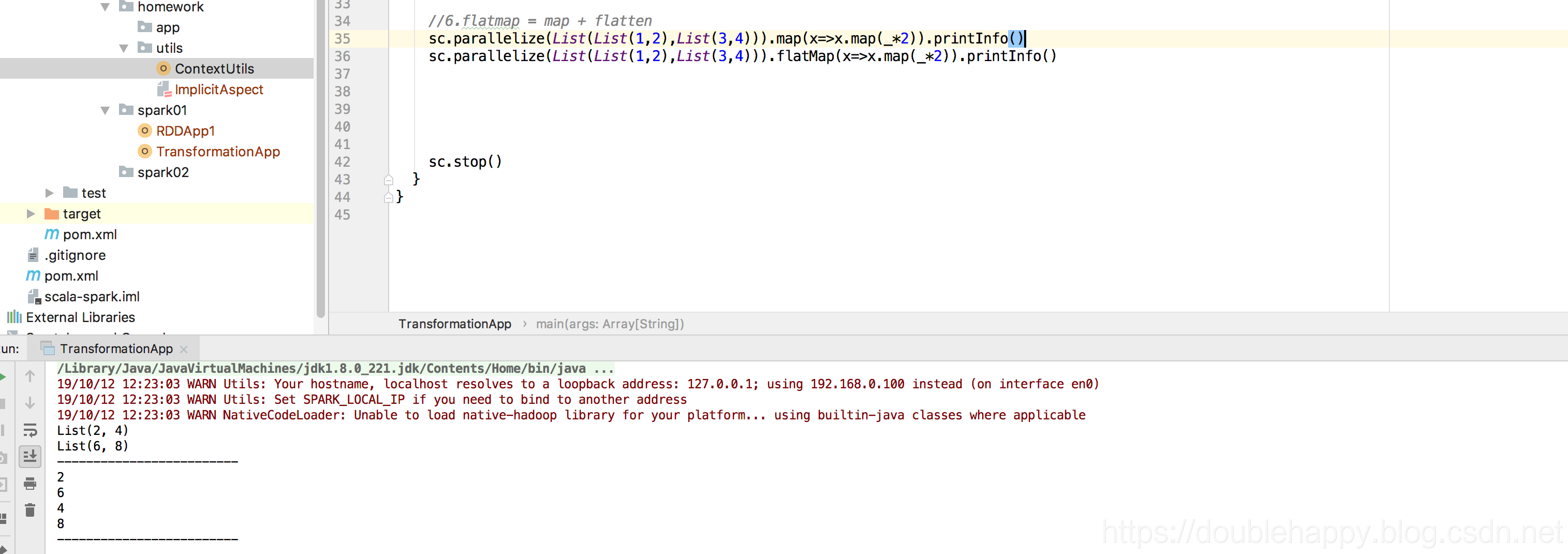
Task: Click the camera thread-dump icon in Run panel
Action: click(3, 458)
